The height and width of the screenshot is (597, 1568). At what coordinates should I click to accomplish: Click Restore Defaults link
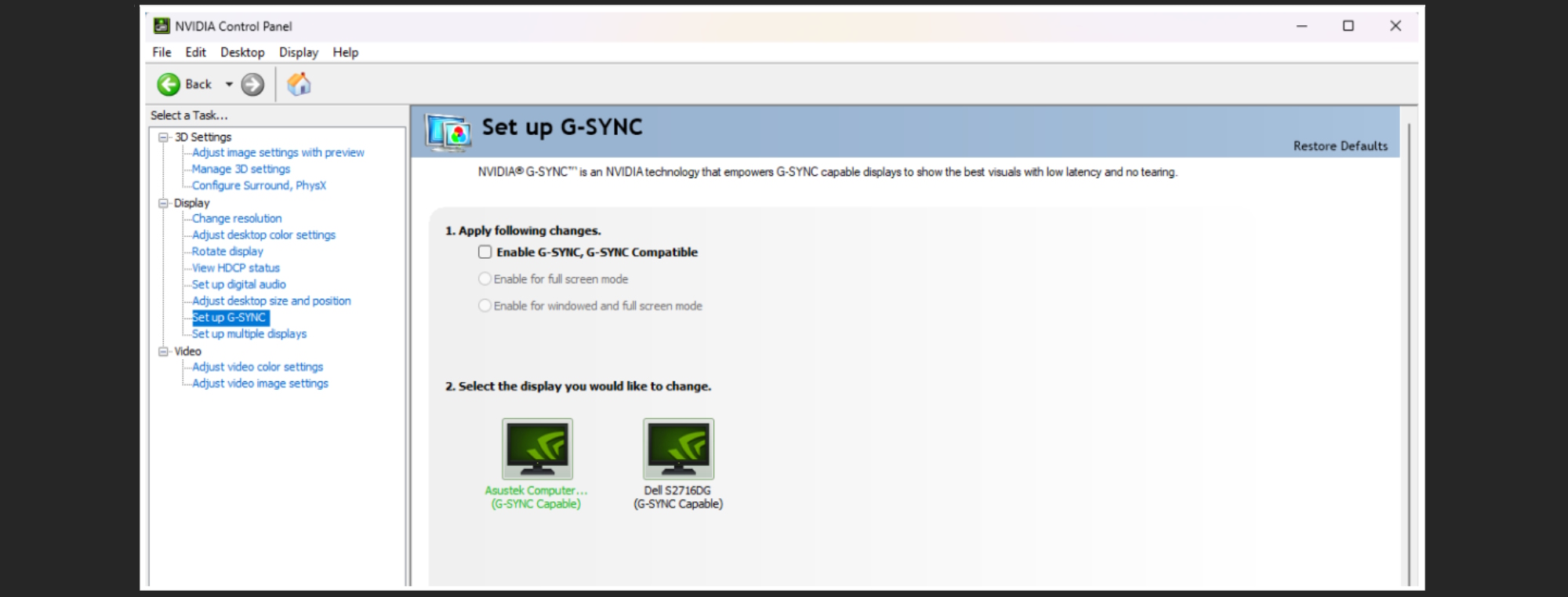(x=1340, y=146)
